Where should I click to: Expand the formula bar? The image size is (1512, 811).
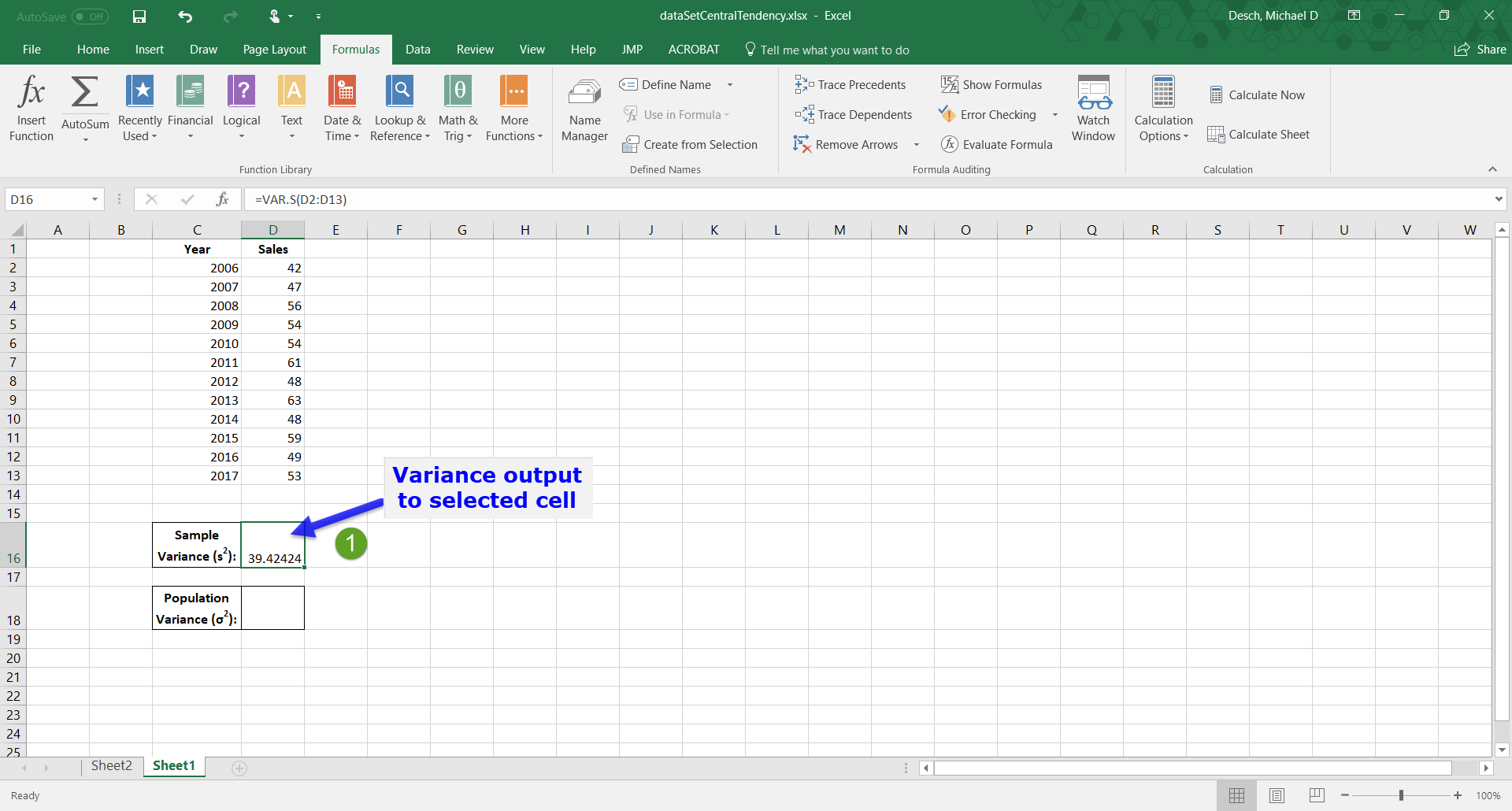1498,199
